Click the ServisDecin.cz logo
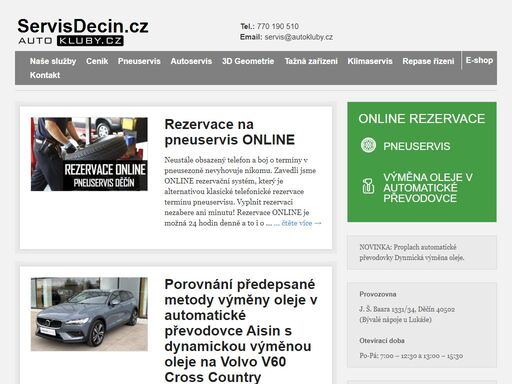Screen dimensions: 512x384 83,32
